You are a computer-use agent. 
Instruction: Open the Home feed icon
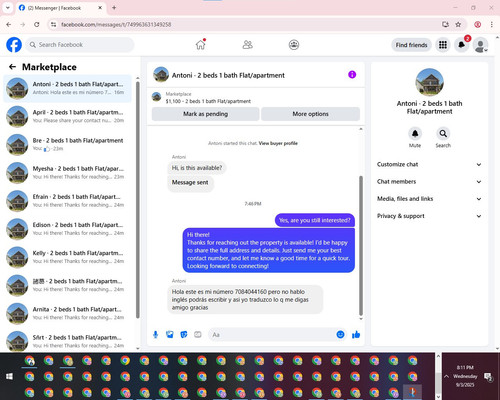(200, 45)
